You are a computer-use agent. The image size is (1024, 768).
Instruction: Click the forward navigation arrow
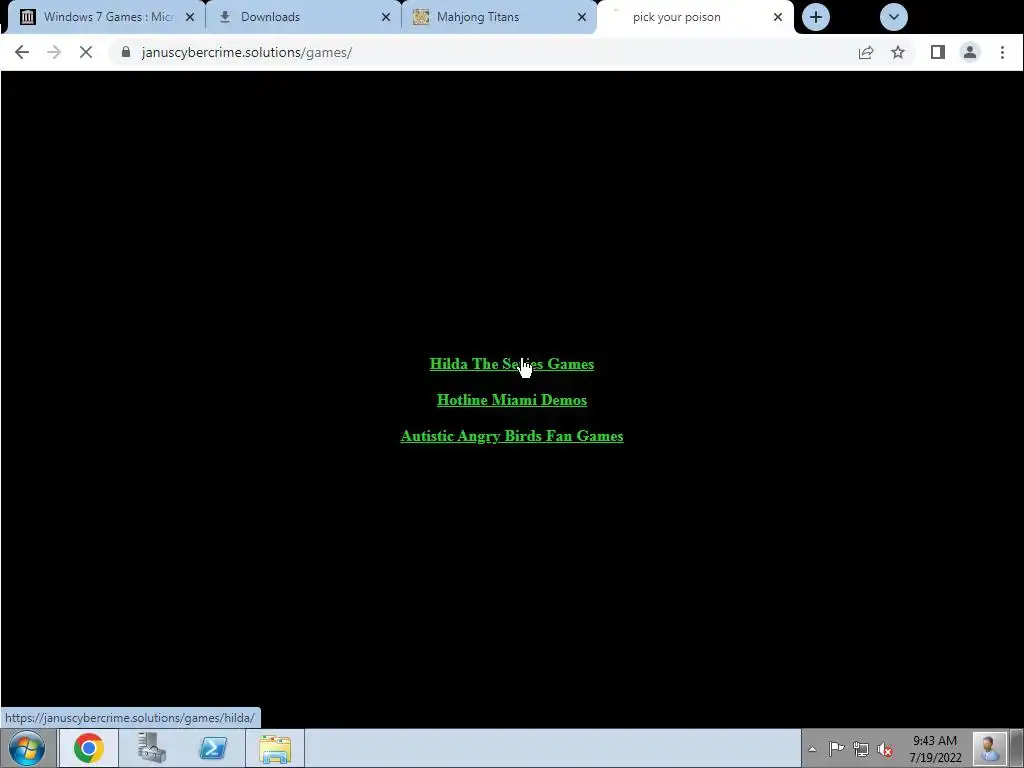coord(54,52)
